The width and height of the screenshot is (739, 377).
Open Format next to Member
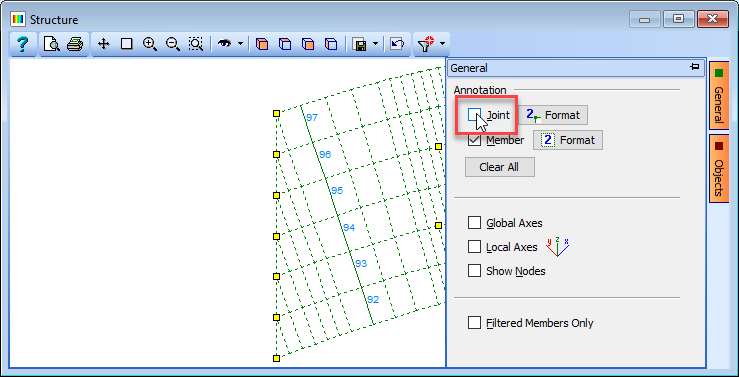[x=568, y=140]
